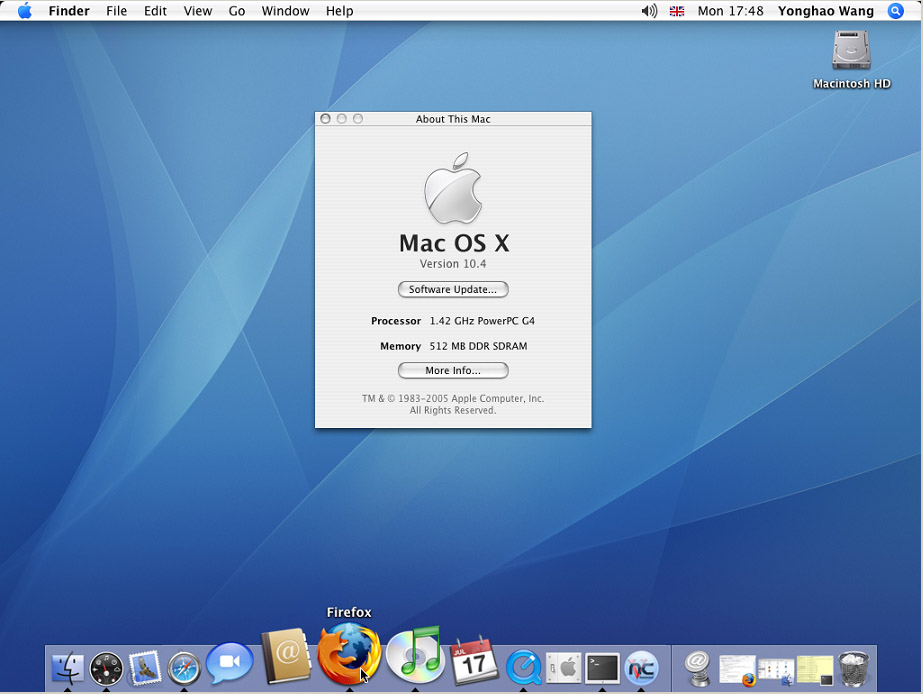The width and height of the screenshot is (923, 694).
Task: Open iTunes from the Dock
Action: [415, 655]
